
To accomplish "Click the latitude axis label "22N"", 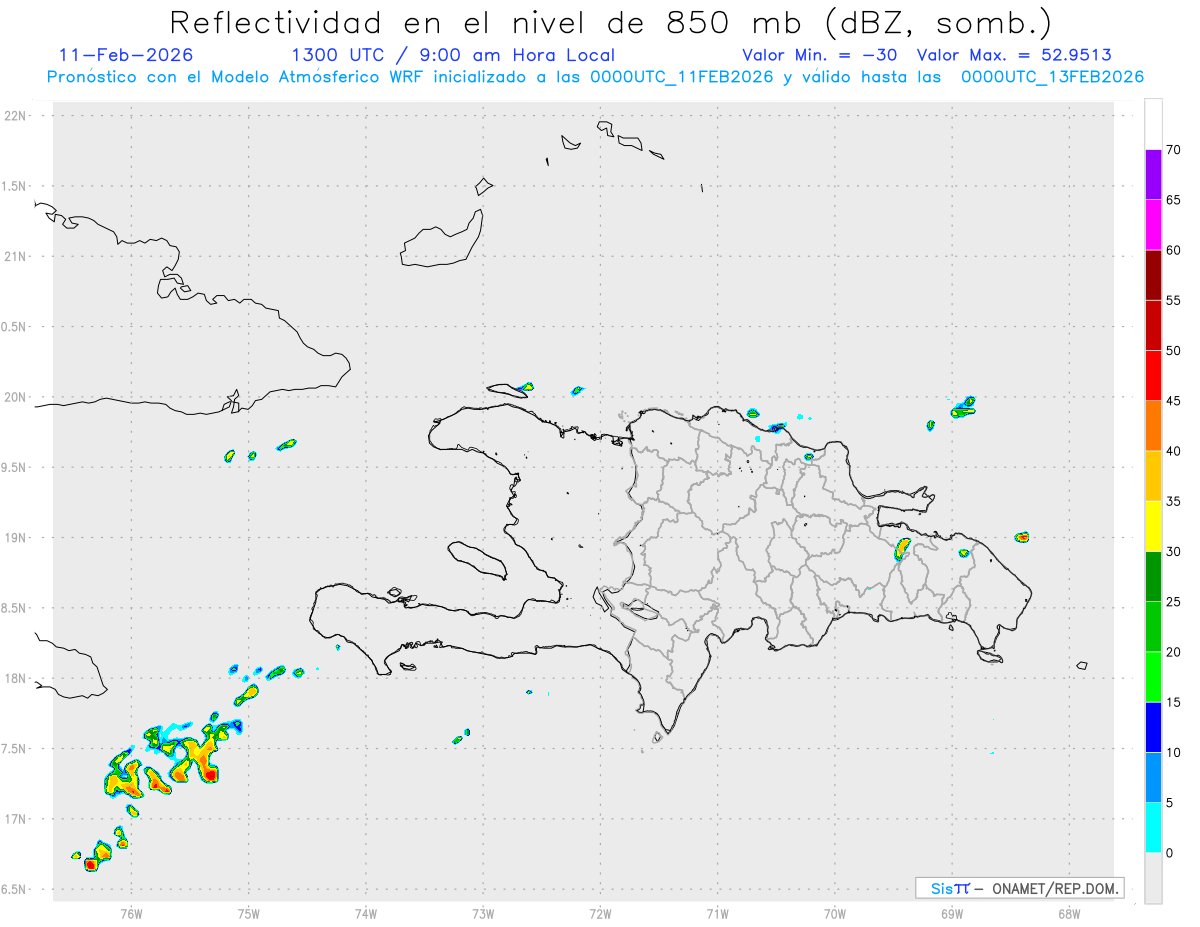I will [16, 116].
